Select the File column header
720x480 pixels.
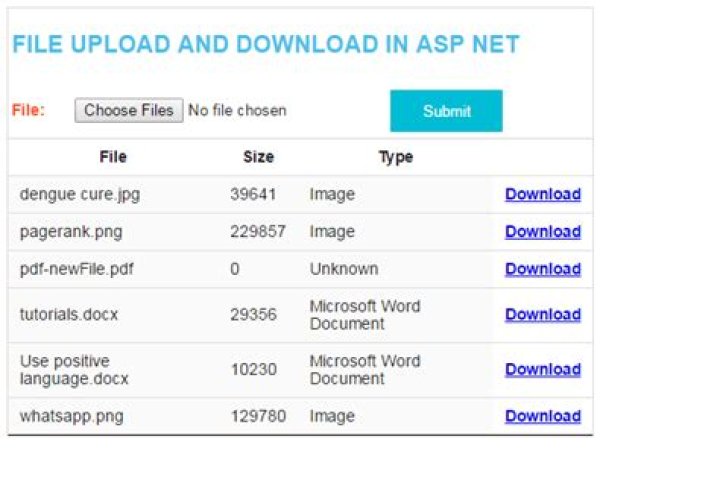pos(113,157)
